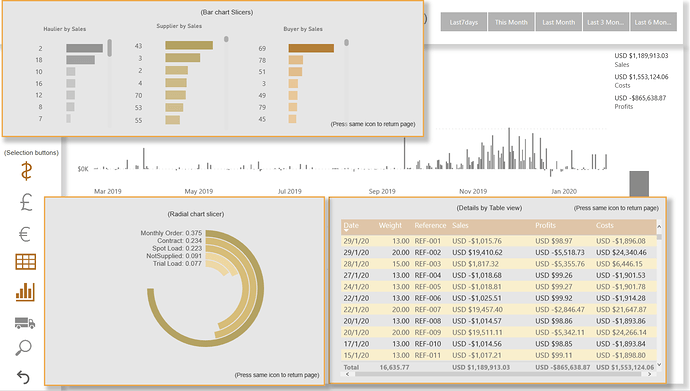Viewport: 690px width, 391px height.
Task: Filter by Last Month button
Action: click(558, 22)
